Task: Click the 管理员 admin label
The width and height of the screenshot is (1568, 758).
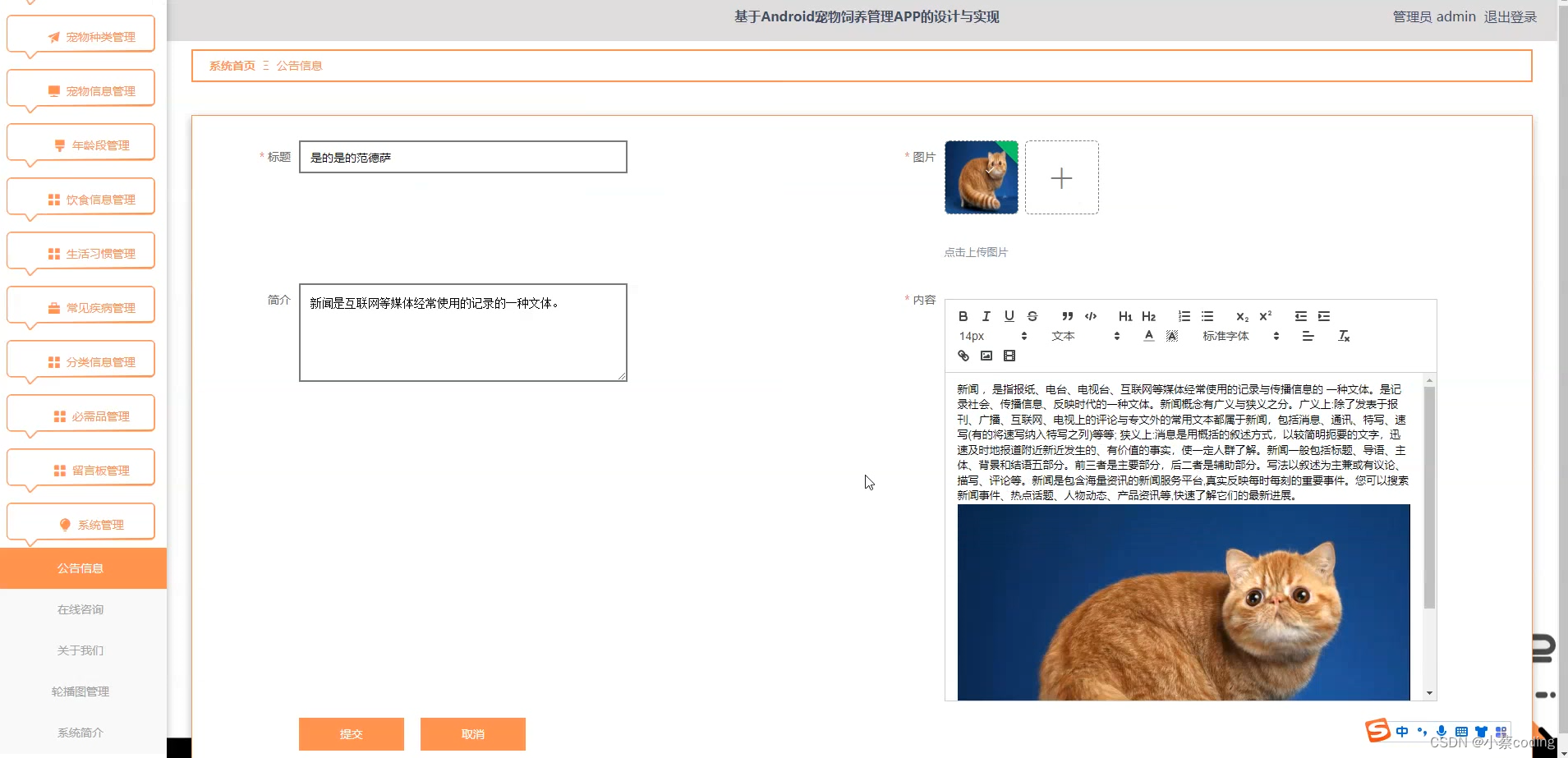Action: (1434, 16)
